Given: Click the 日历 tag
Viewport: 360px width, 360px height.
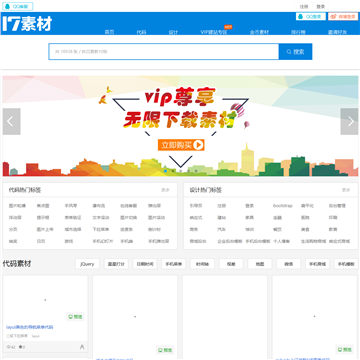Looking at the screenshot, I should click(x=41, y=241).
